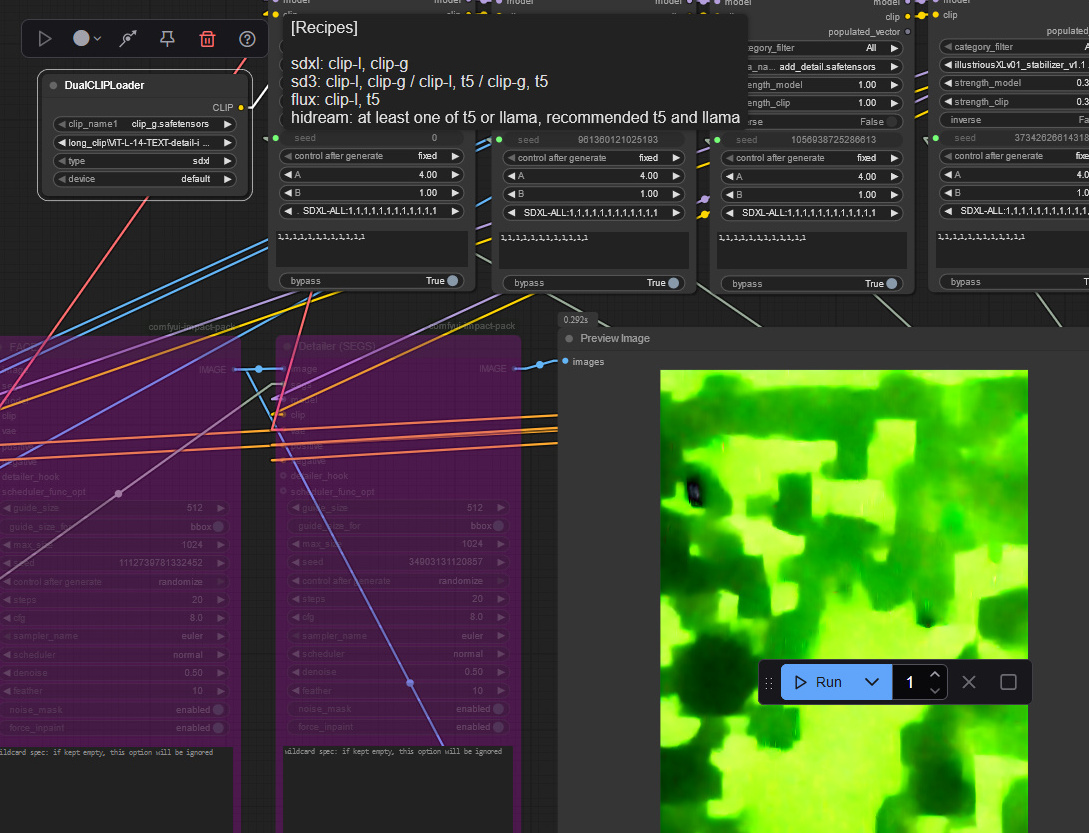Open the long_clip ViT-L-14 clip selector
This screenshot has height=833, width=1089.
[144, 142]
